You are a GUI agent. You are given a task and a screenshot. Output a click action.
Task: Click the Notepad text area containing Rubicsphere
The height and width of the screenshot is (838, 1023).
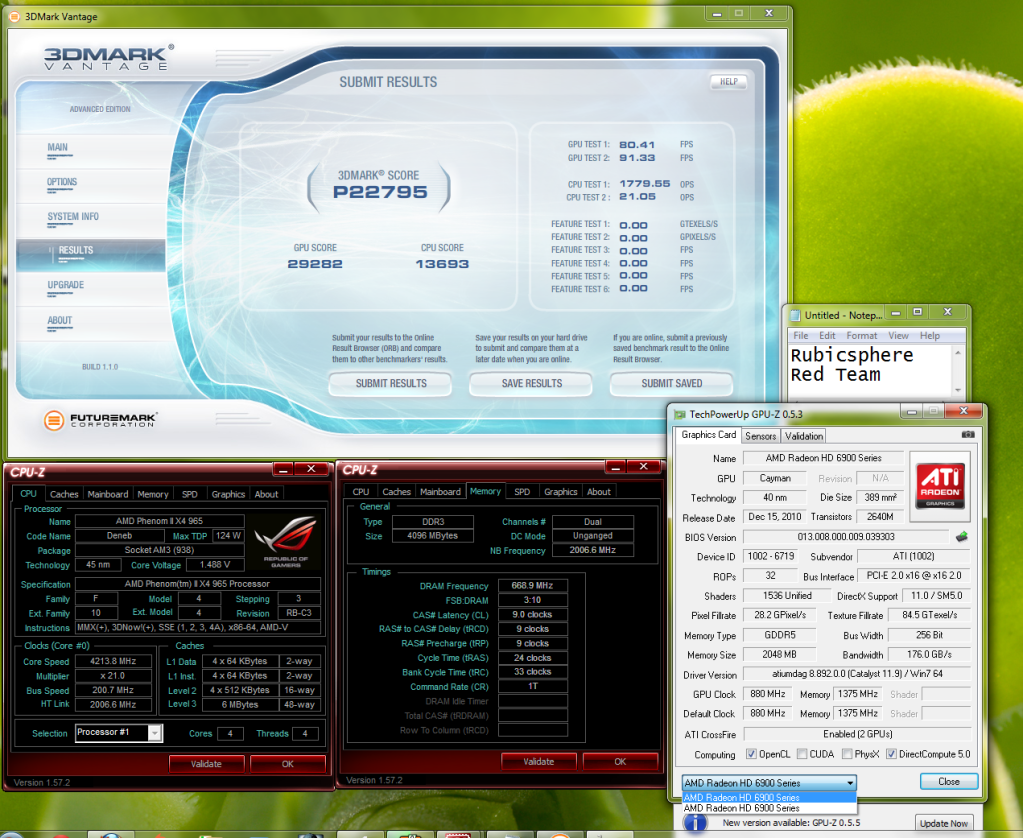[871, 371]
